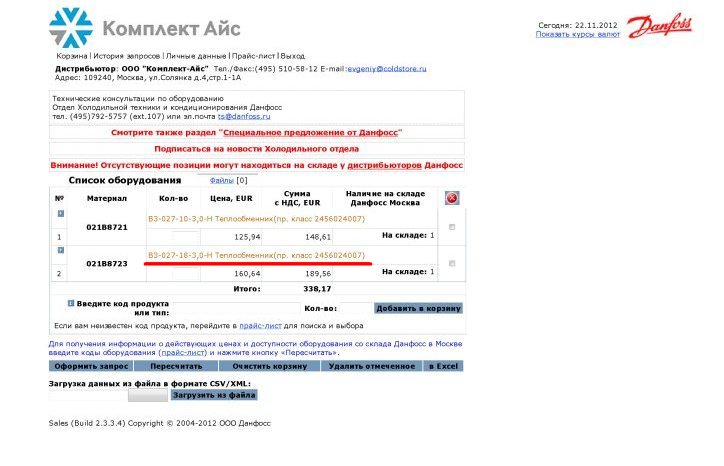Select Выход to log out
Image resolution: width=724 pixels, height=466 pixels.
tap(293, 56)
